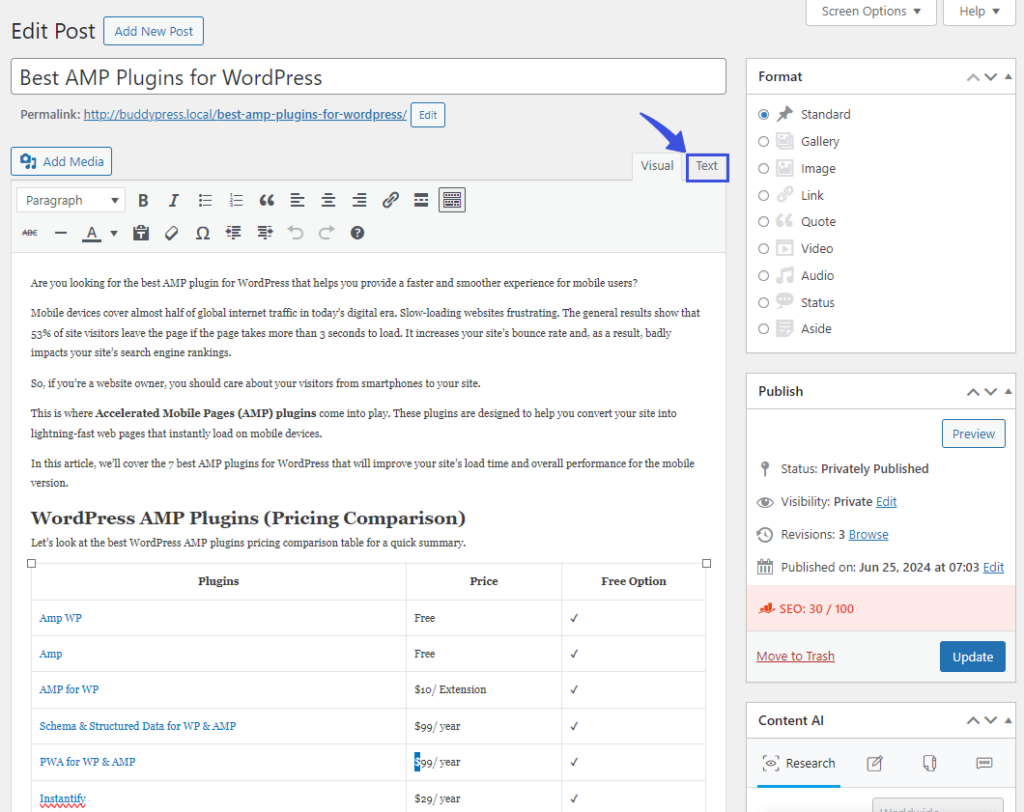Insert a bulleted list

(x=205, y=201)
